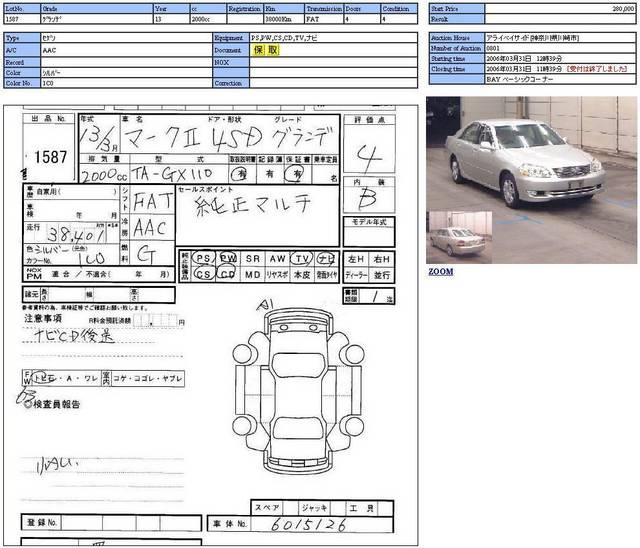Click the yellow highlighted 保取 document mark
Screen dimensions: 640x548
tap(265, 50)
